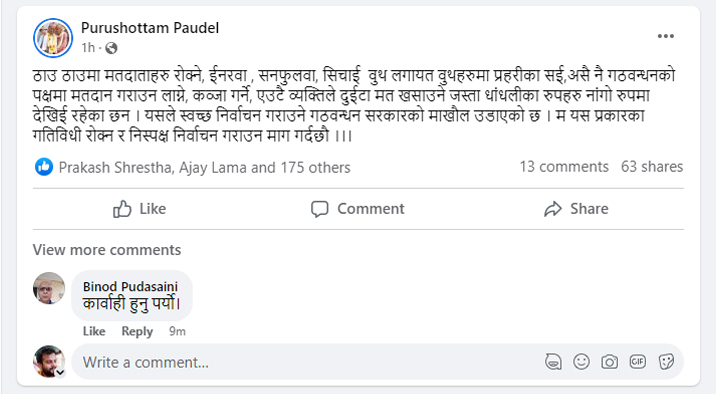
Task: Add a GIF to the comment
Action: coord(638,362)
